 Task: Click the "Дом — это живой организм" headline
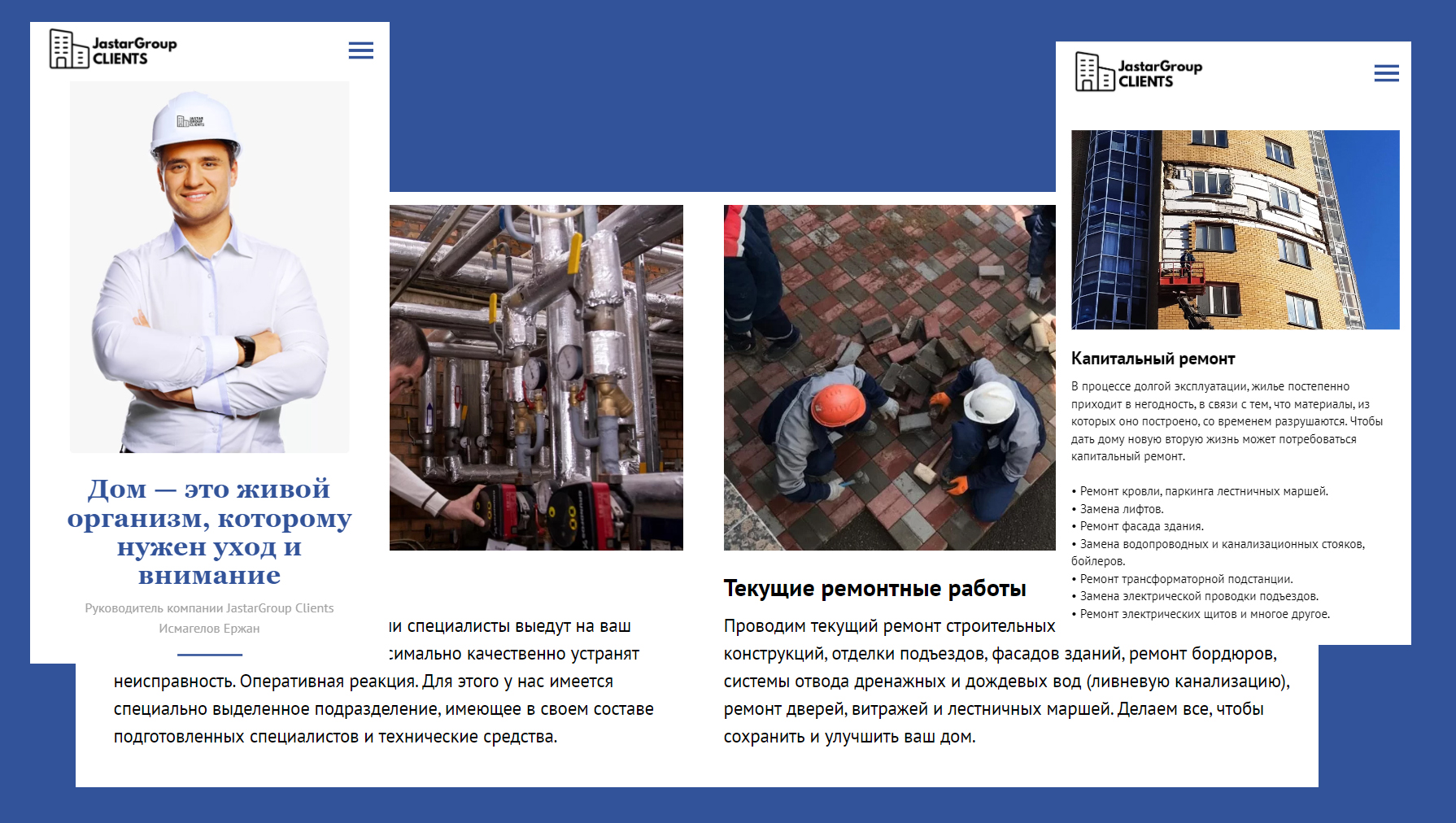(209, 532)
